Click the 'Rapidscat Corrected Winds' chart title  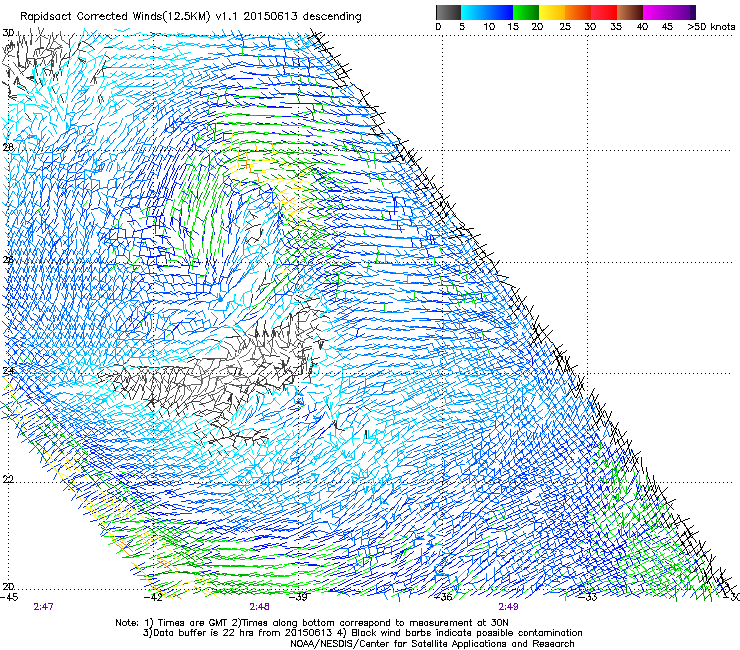[191, 17]
